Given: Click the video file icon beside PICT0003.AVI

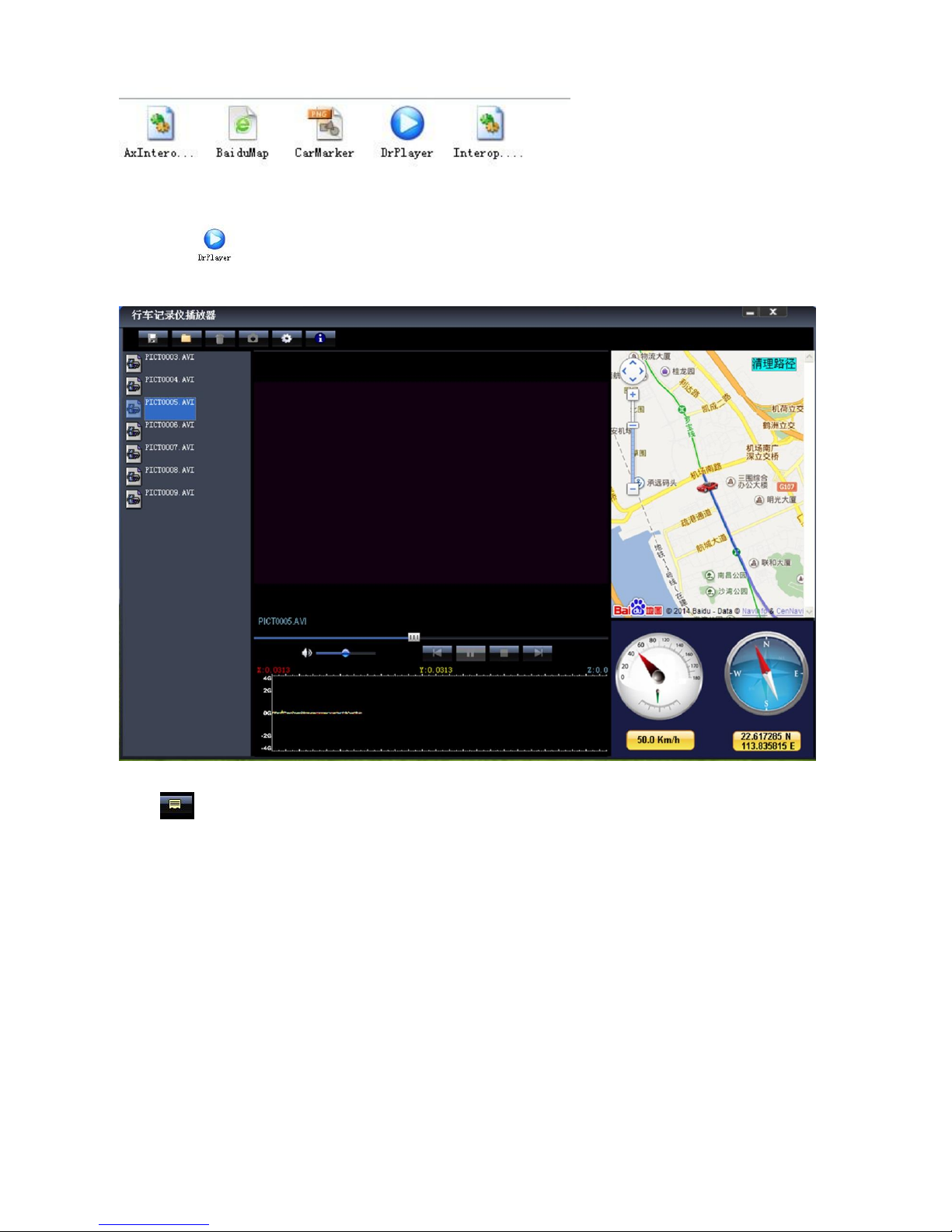Looking at the screenshot, I should click(134, 363).
